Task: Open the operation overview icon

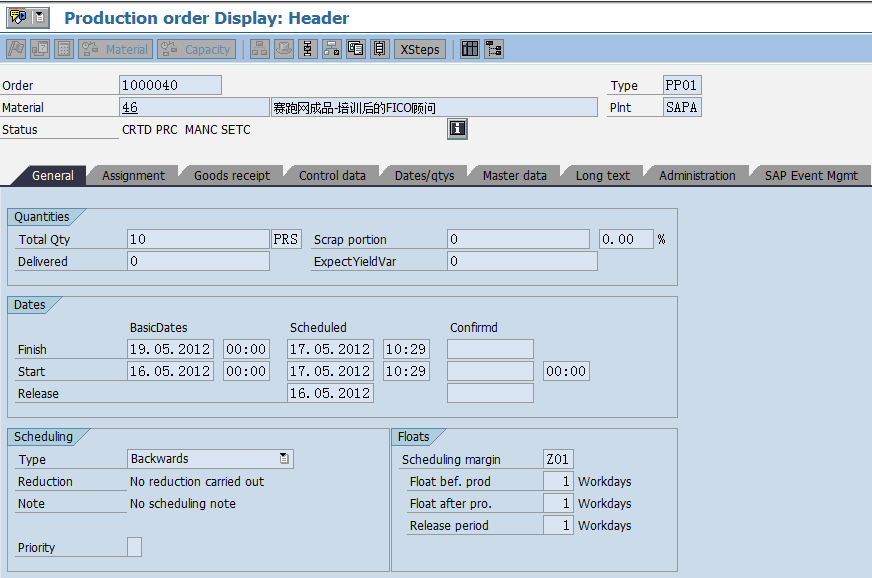Action: click(308, 49)
